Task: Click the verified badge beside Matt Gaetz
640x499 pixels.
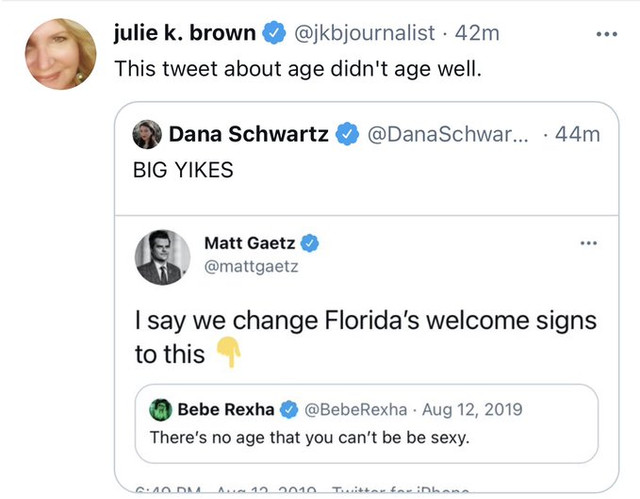Action: (310, 243)
